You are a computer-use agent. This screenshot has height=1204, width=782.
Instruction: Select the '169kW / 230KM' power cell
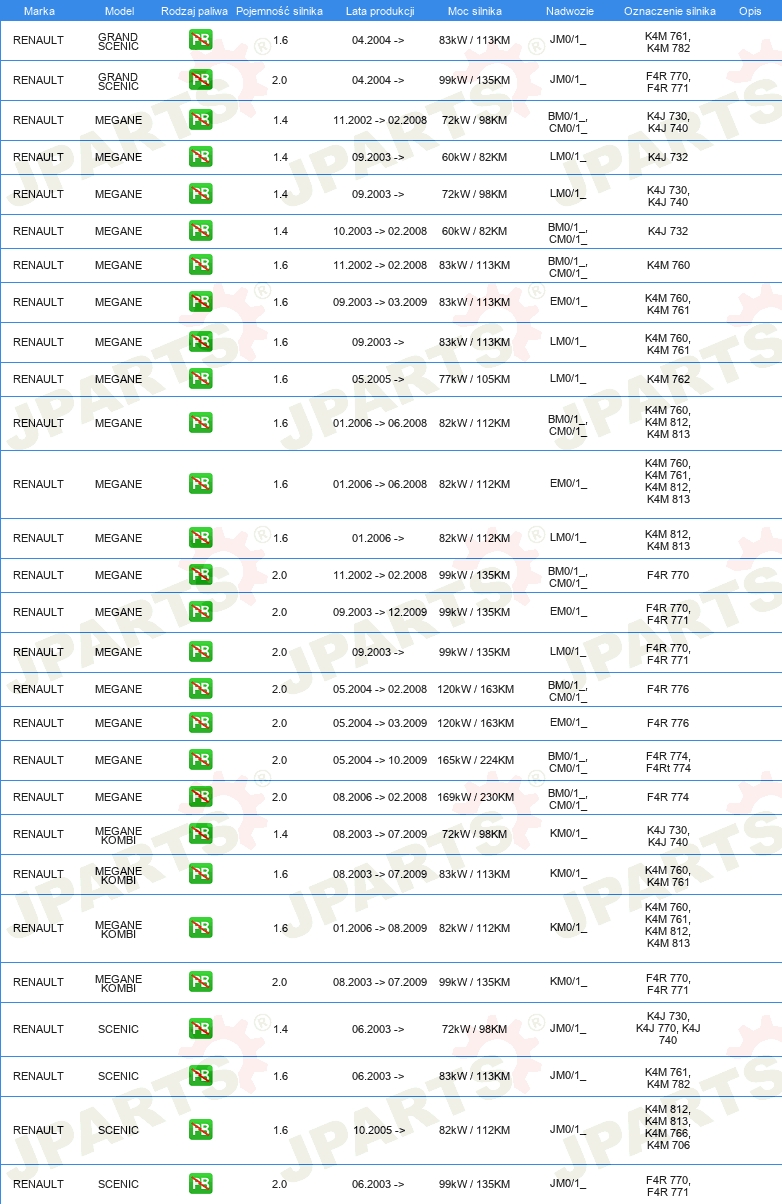[x=475, y=797]
